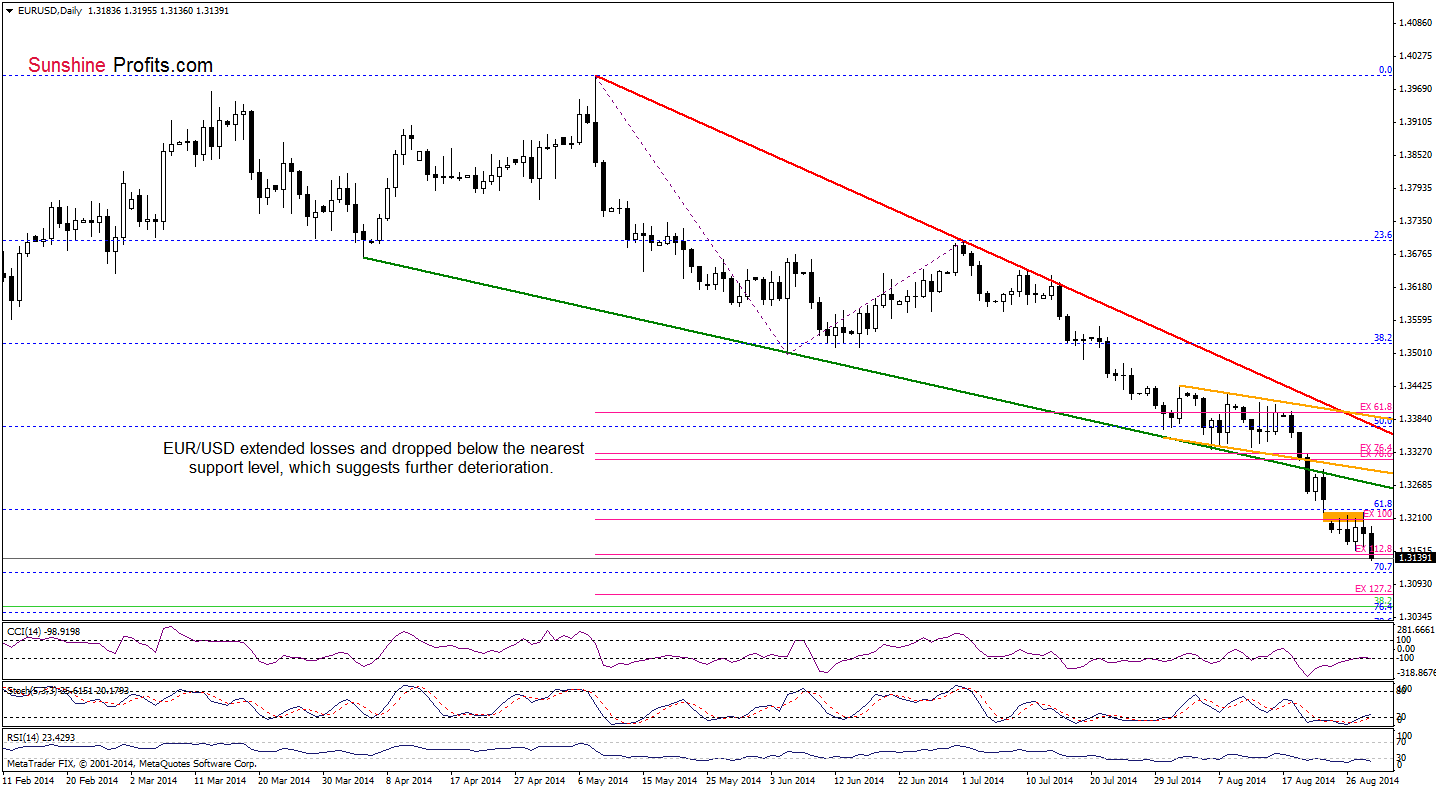Click the MetaTrader FIX copyright text
Viewport: 1436px width, 789px height.
[132, 763]
